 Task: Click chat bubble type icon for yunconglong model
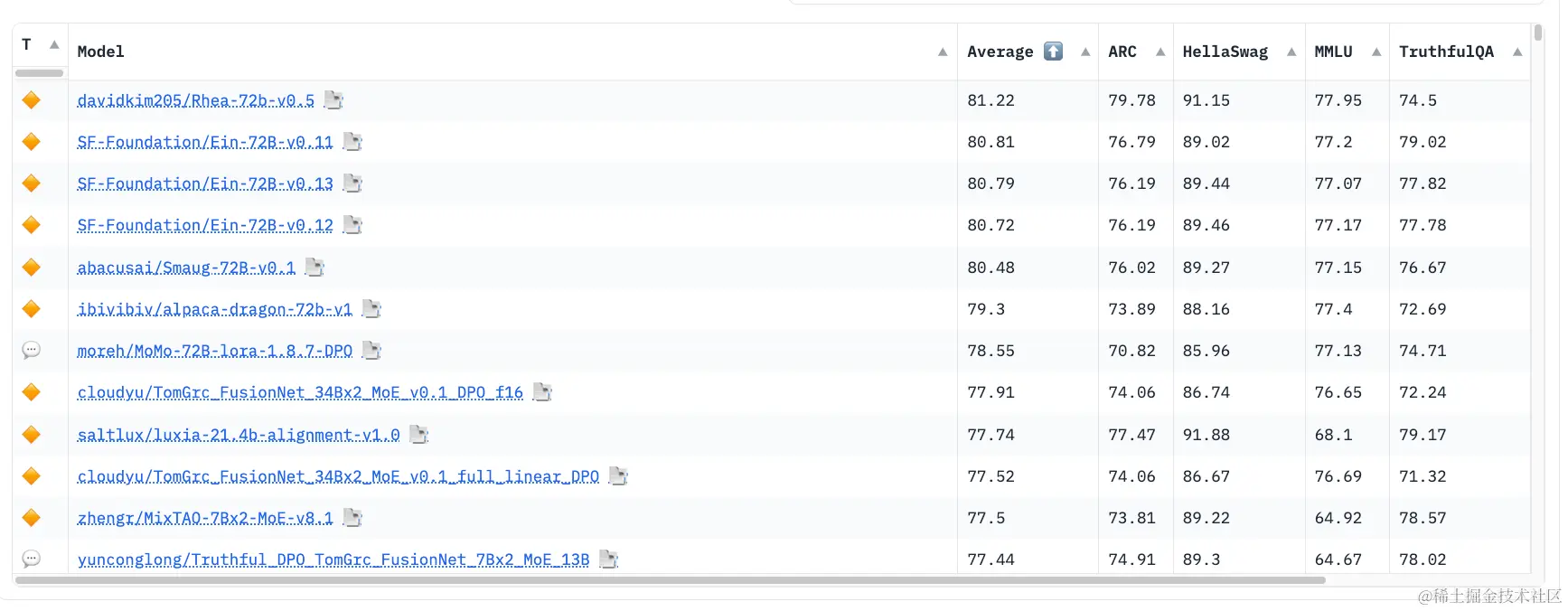pos(32,559)
